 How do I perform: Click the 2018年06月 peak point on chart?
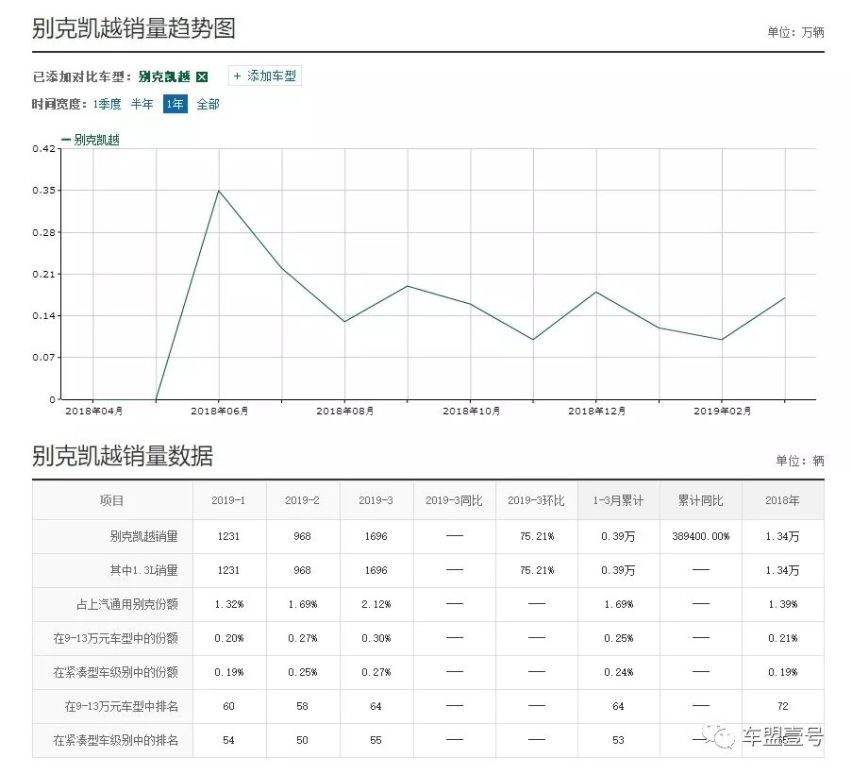(x=219, y=190)
